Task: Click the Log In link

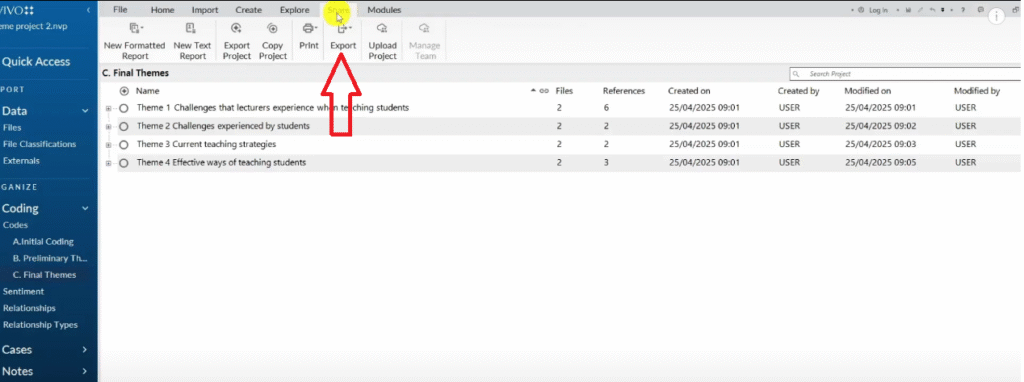Action: [879, 10]
